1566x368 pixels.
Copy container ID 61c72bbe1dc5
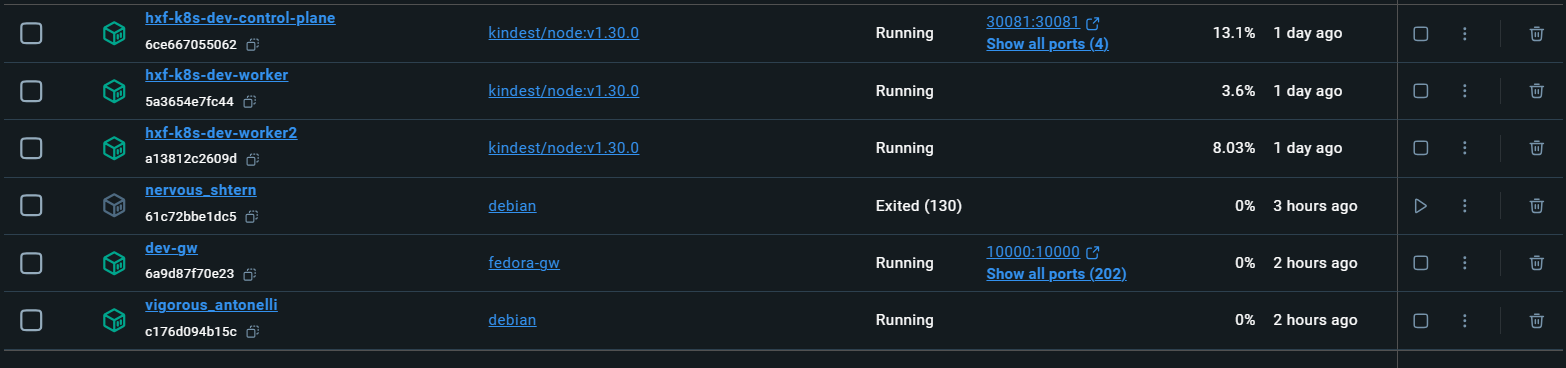tap(253, 217)
